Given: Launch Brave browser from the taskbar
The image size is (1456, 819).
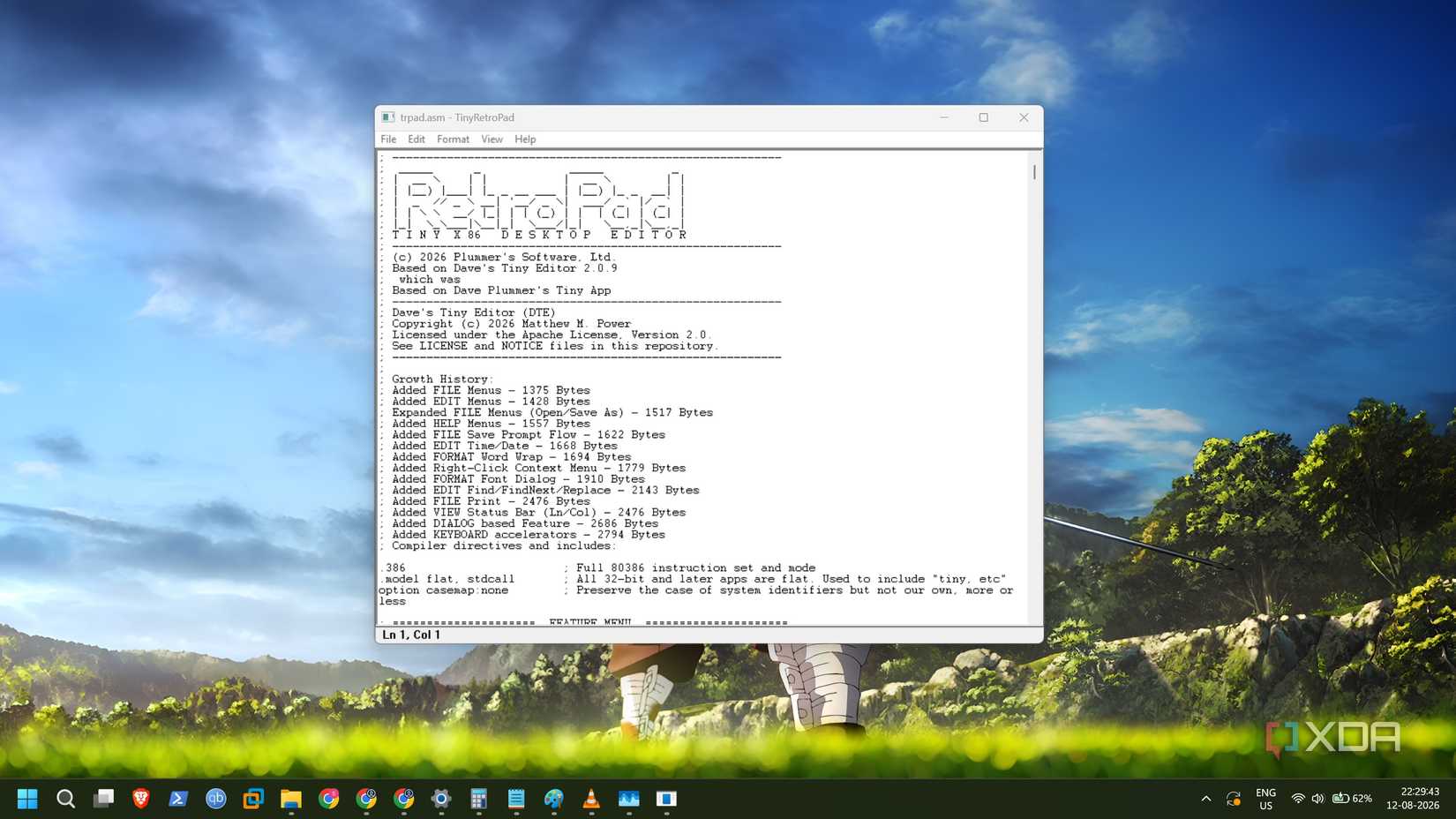Looking at the screenshot, I should tap(140, 799).
